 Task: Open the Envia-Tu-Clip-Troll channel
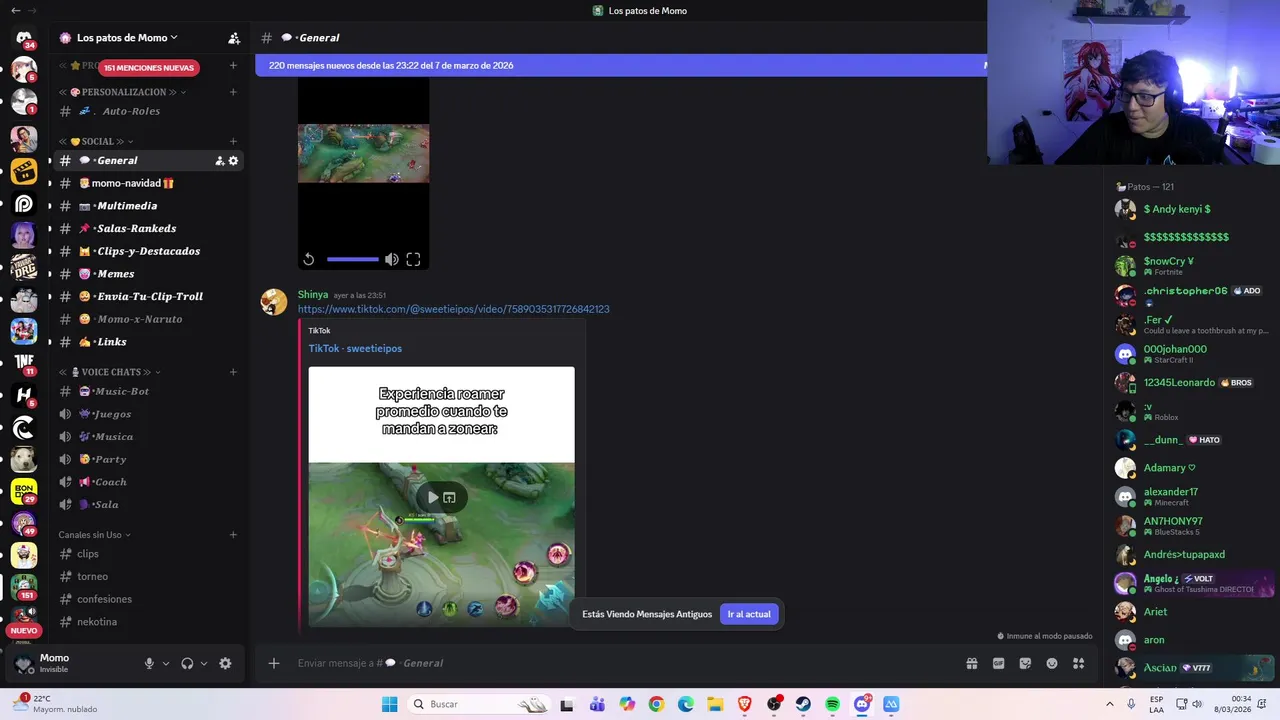pos(148,297)
